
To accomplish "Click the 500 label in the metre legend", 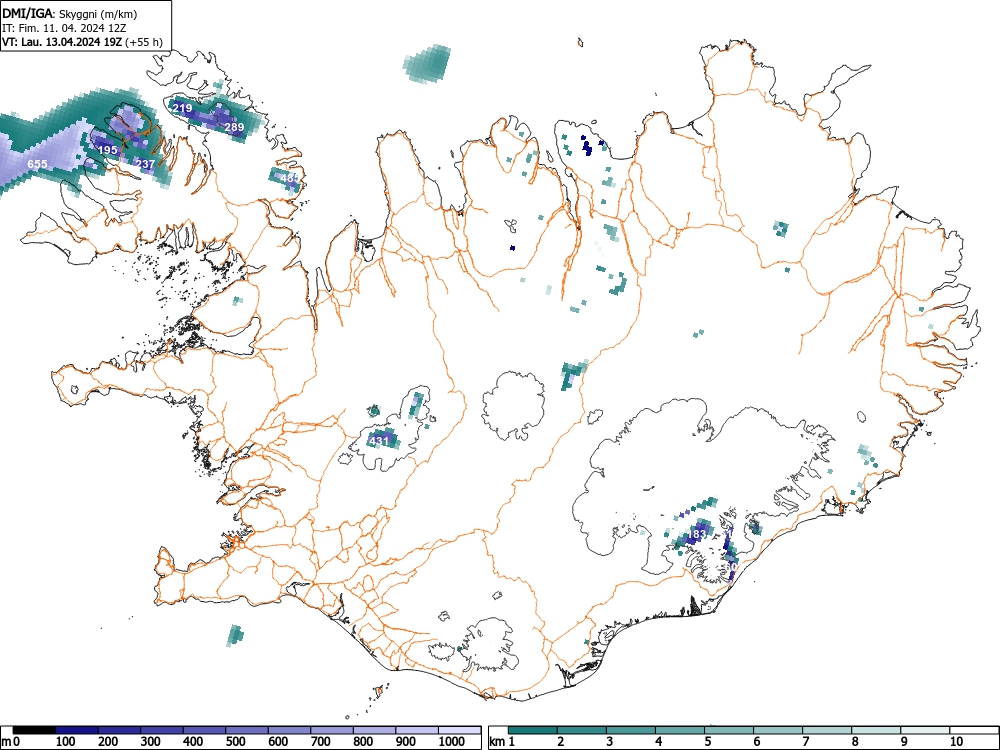I will pyautogui.click(x=235, y=742).
